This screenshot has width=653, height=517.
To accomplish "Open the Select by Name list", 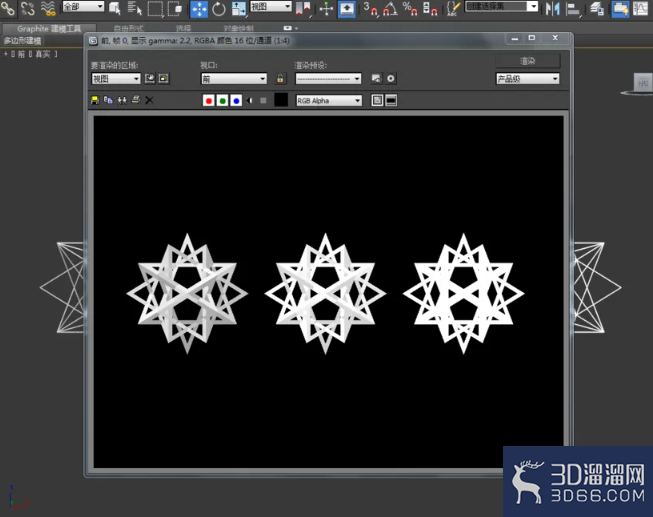I will (x=134, y=8).
